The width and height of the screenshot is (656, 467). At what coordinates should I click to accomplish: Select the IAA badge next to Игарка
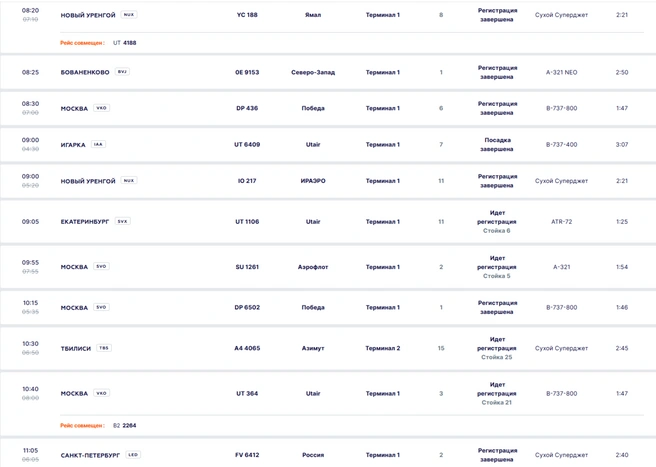click(x=98, y=144)
